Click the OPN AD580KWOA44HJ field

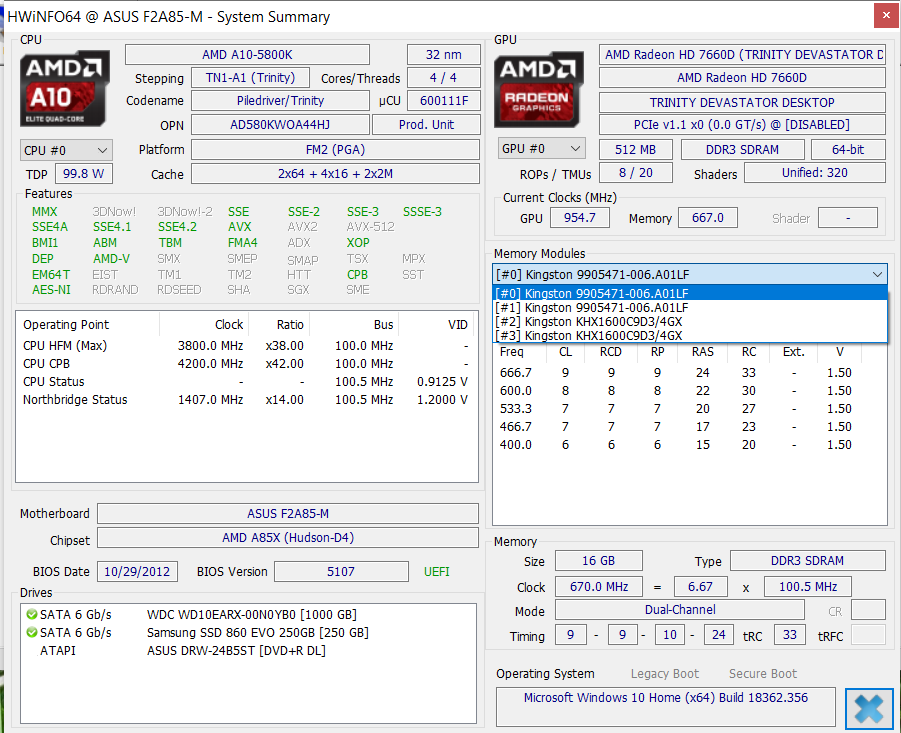[x=280, y=125]
